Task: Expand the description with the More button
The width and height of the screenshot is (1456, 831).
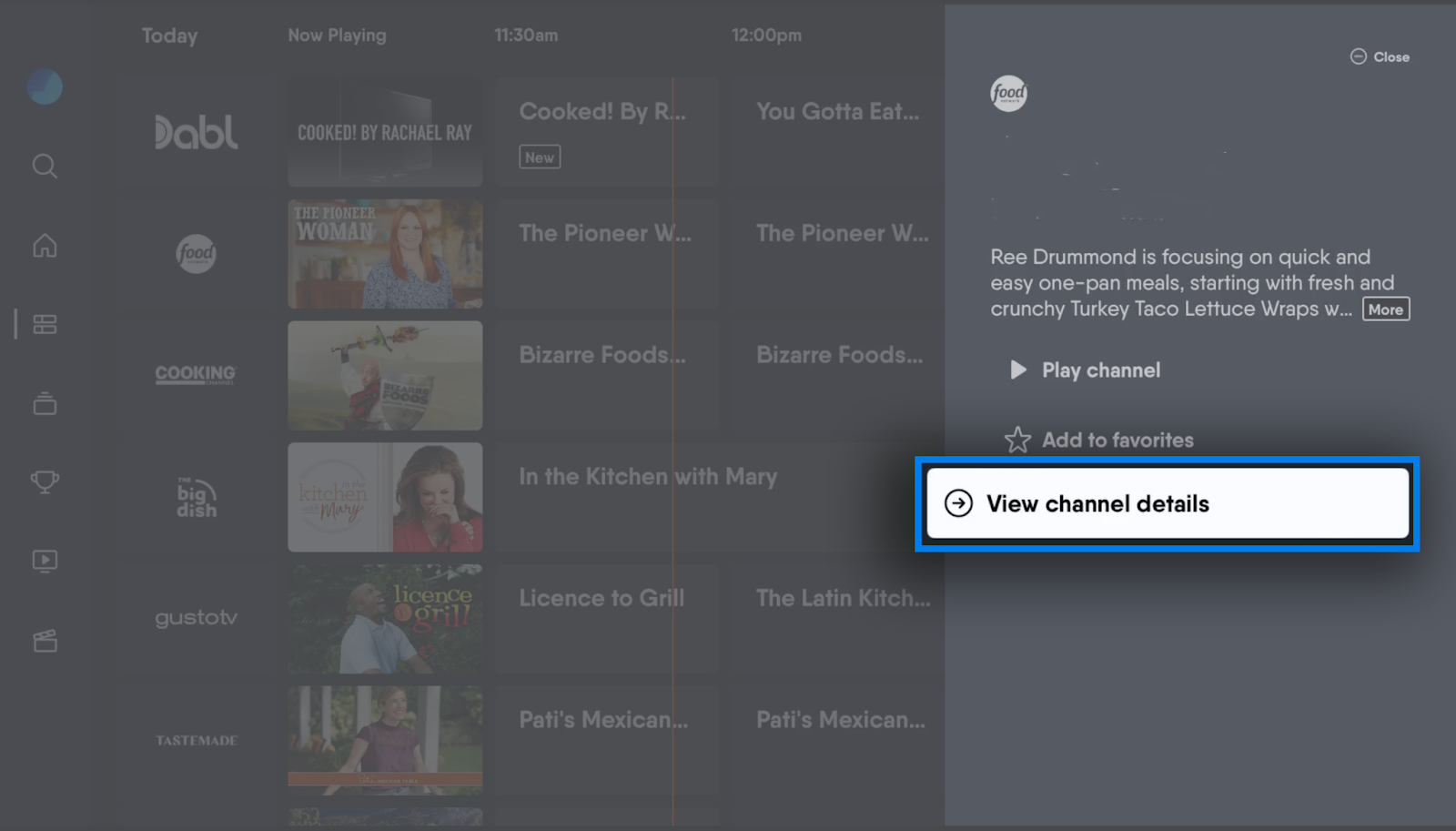Action: pyautogui.click(x=1385, y=309)
